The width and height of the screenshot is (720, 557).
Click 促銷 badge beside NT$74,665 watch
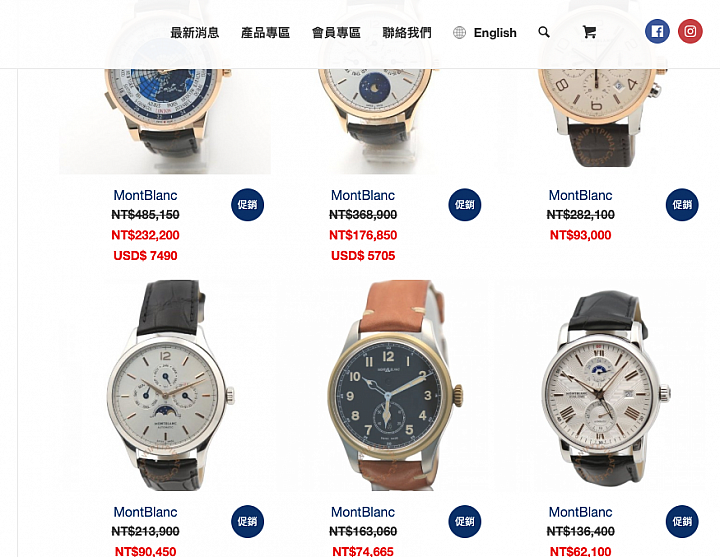click(x=465, y=522)
